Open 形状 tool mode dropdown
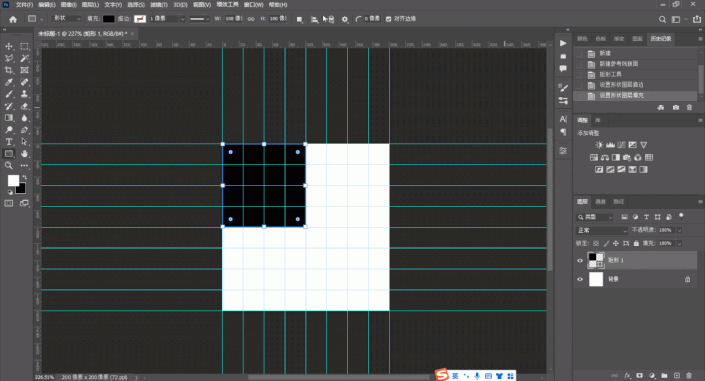This screenshot has height=381, width=705. click(67, 18)
